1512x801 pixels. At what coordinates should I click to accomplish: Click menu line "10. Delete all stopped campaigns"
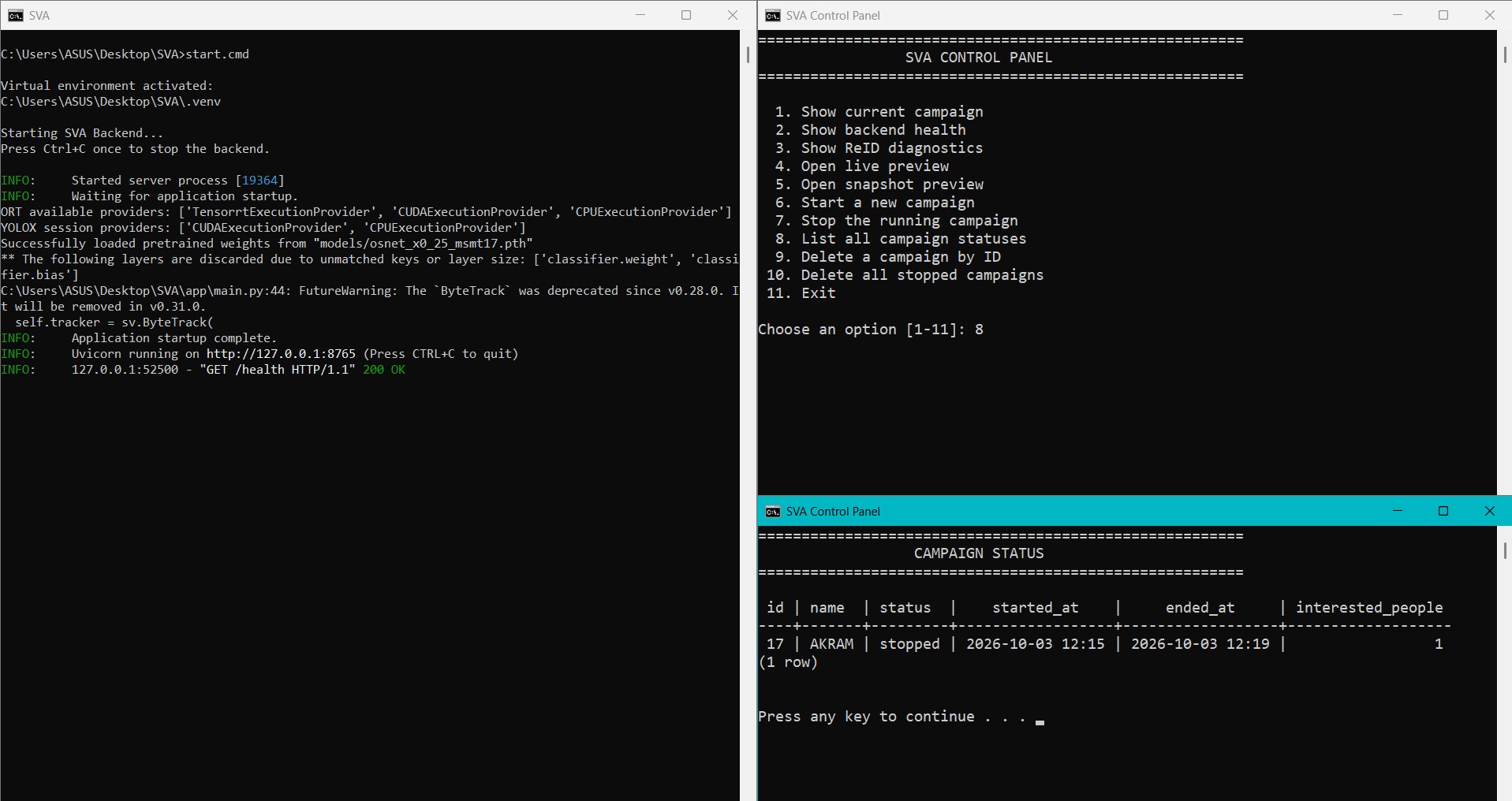[905, 275]
